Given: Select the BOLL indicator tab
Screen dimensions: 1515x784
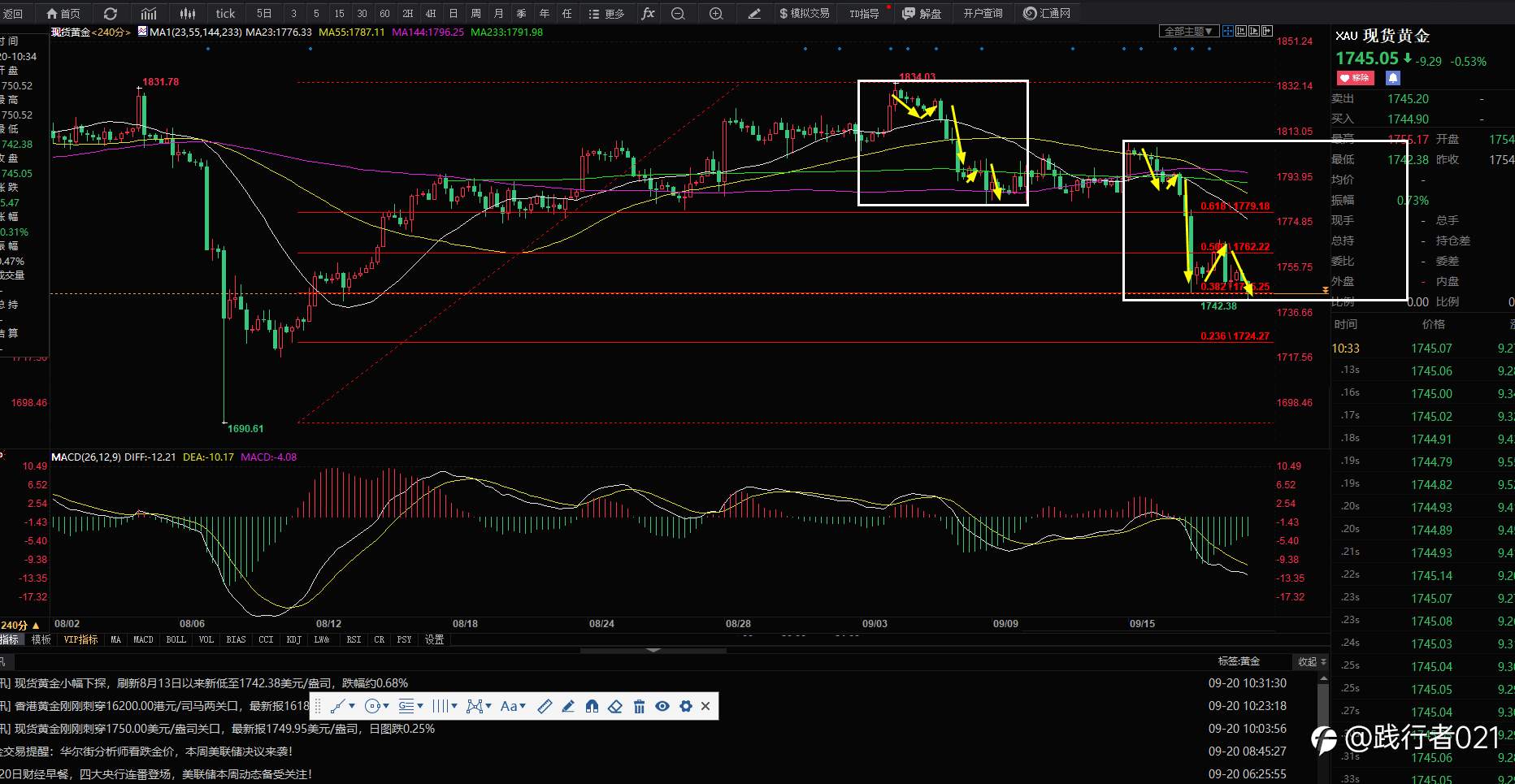Looking at the screenshot, I should coord(176,639).
